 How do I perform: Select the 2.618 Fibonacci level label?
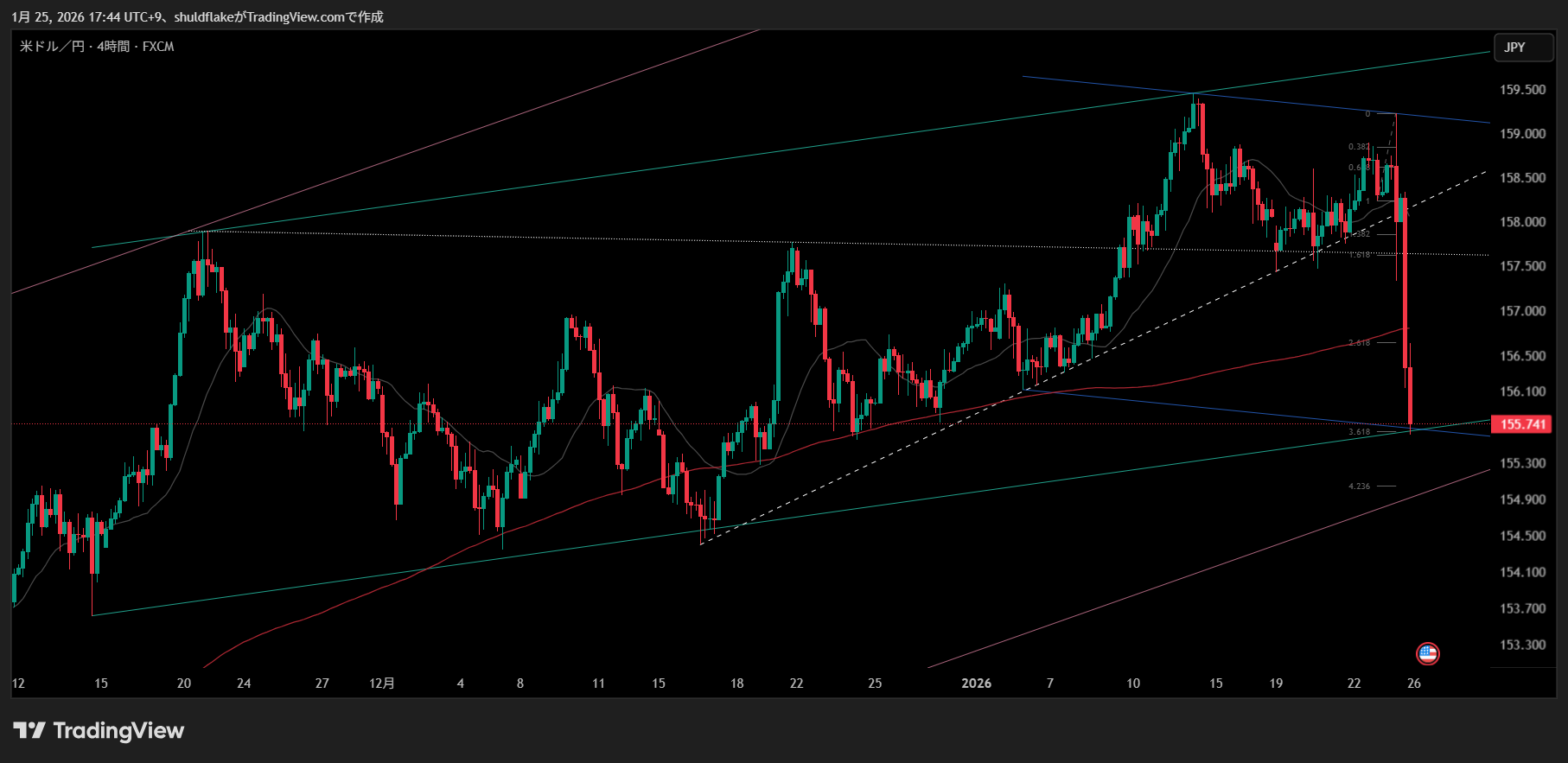click(1359, 343)
